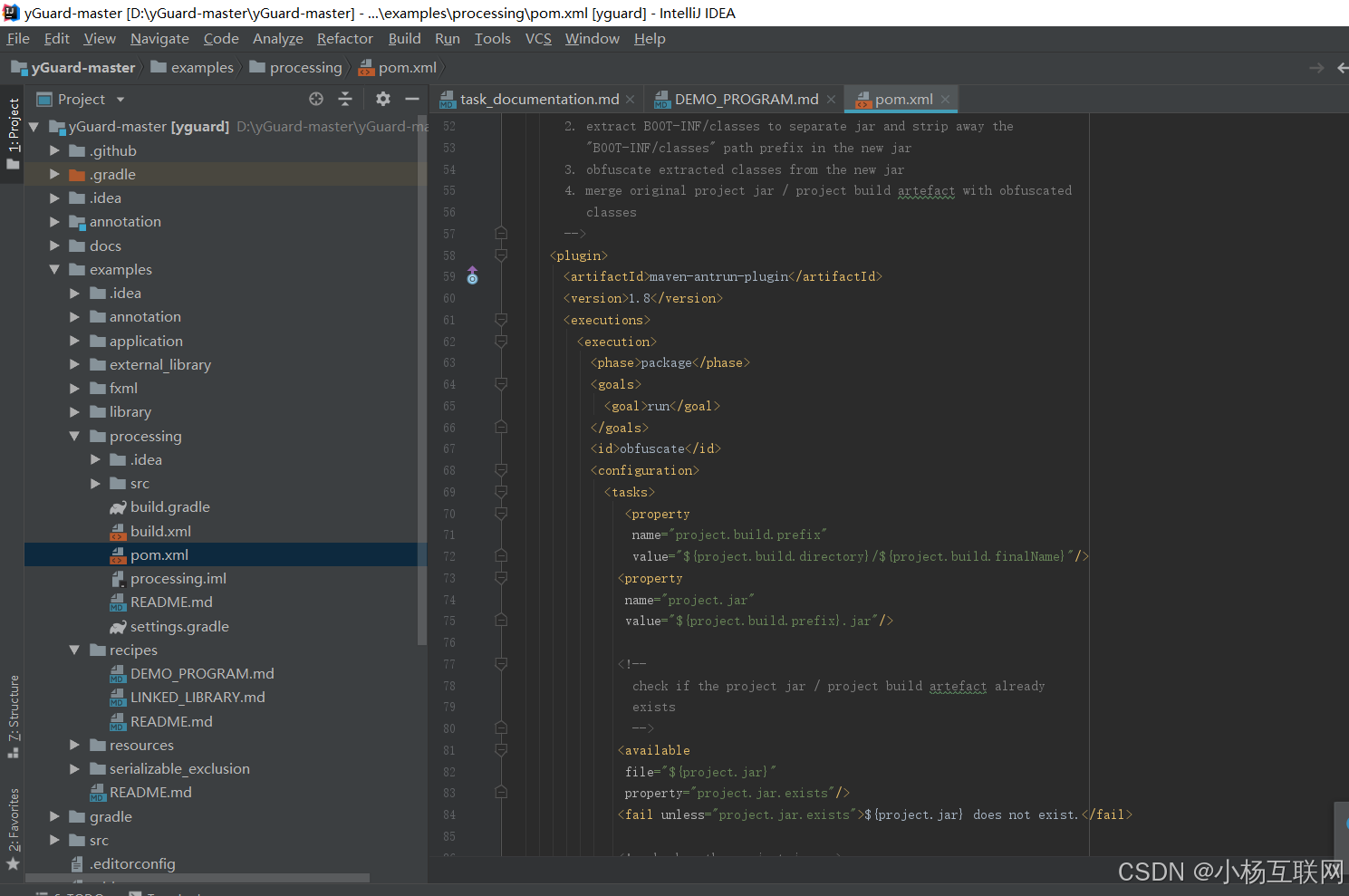
Task: Open the 1: Project tool window button
Action: point(13,134)
